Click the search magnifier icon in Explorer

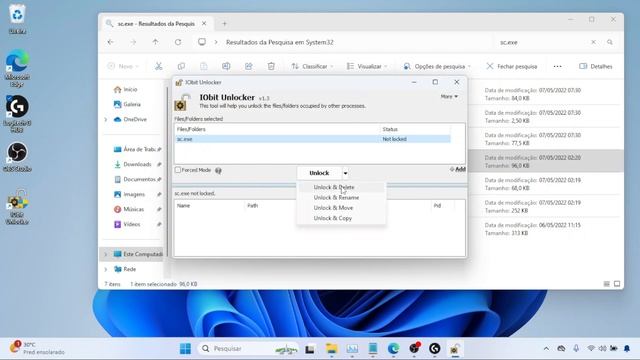point(610,42)
